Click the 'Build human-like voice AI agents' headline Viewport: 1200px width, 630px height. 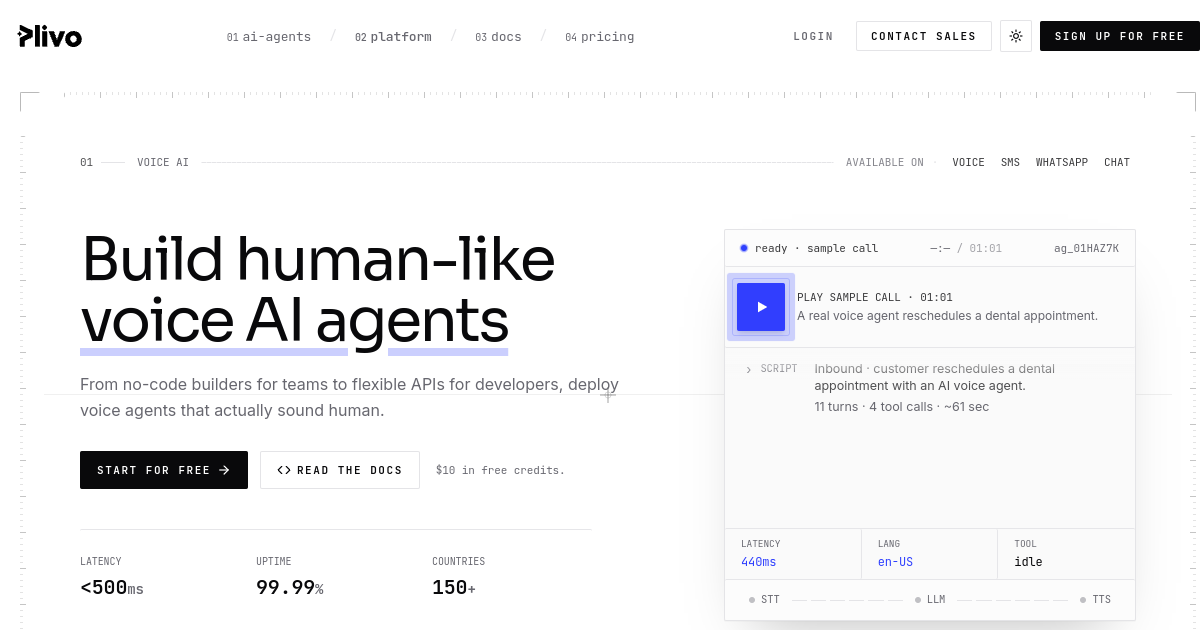click(318, 289)
